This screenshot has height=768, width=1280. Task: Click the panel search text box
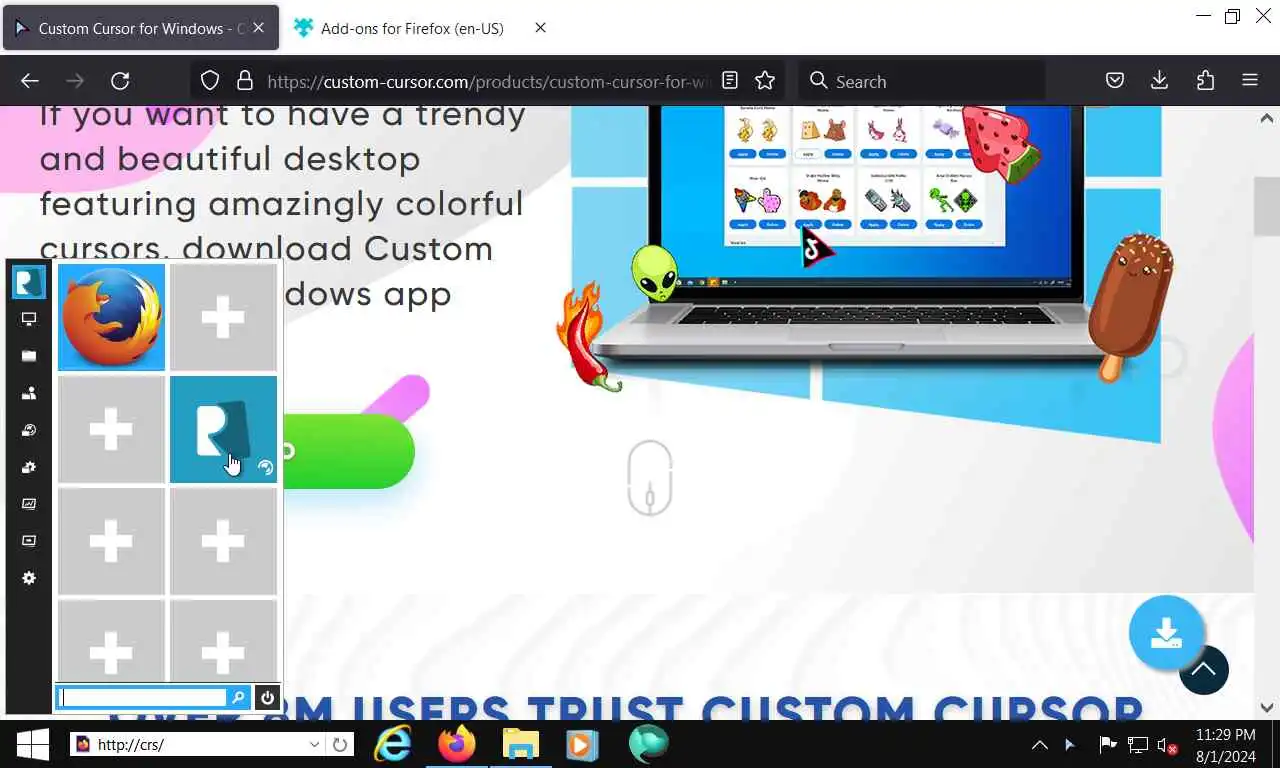click(x=143, y=698)
